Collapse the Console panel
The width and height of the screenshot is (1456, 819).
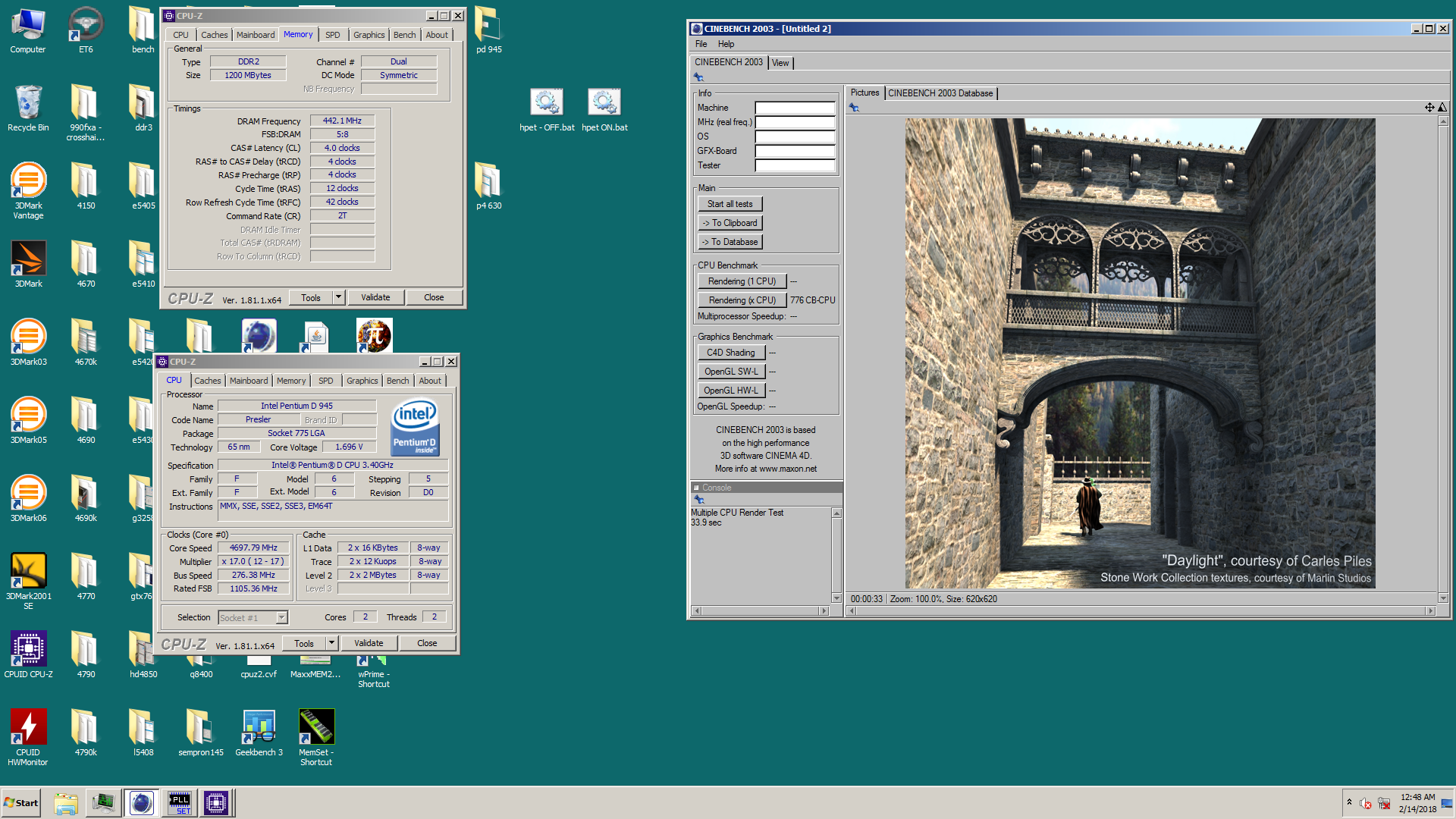[x=697, y=488]
